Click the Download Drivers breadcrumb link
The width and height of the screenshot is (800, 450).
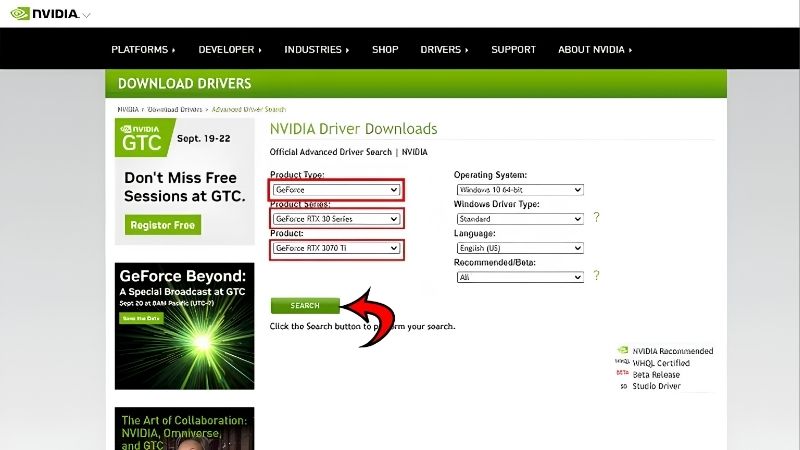click(x=174, y=109)
